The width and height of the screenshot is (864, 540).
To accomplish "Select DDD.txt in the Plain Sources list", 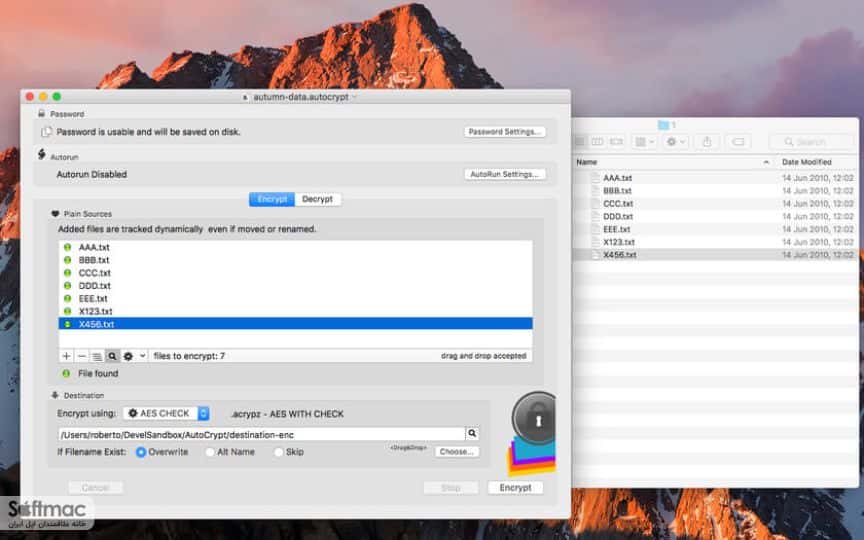I will point(295,285).
